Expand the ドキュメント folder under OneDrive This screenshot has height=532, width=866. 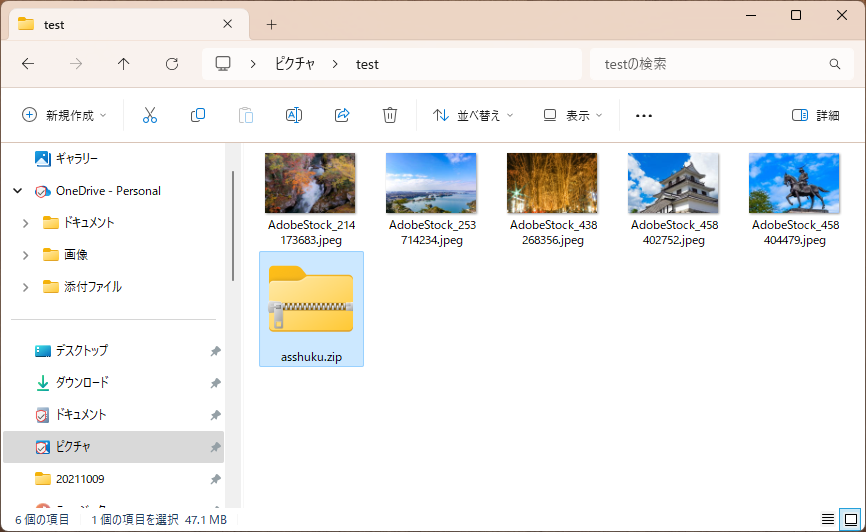(25, 223)
